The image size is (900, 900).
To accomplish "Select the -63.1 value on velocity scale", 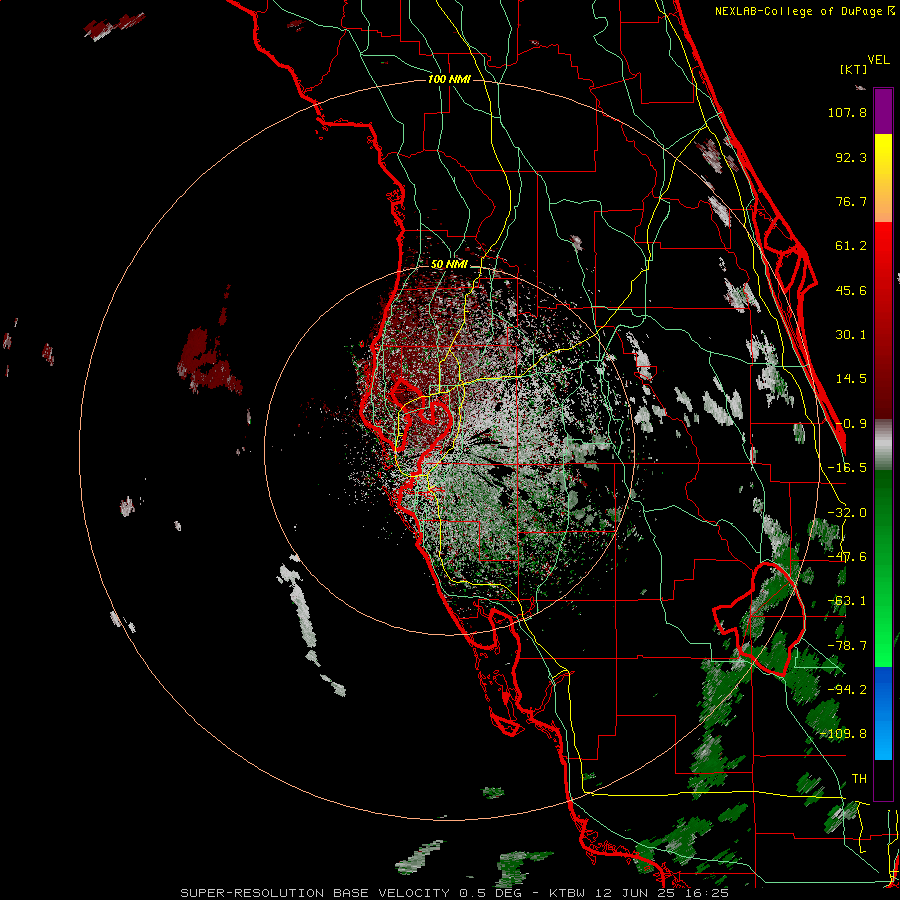I will (x=847, y=601).
